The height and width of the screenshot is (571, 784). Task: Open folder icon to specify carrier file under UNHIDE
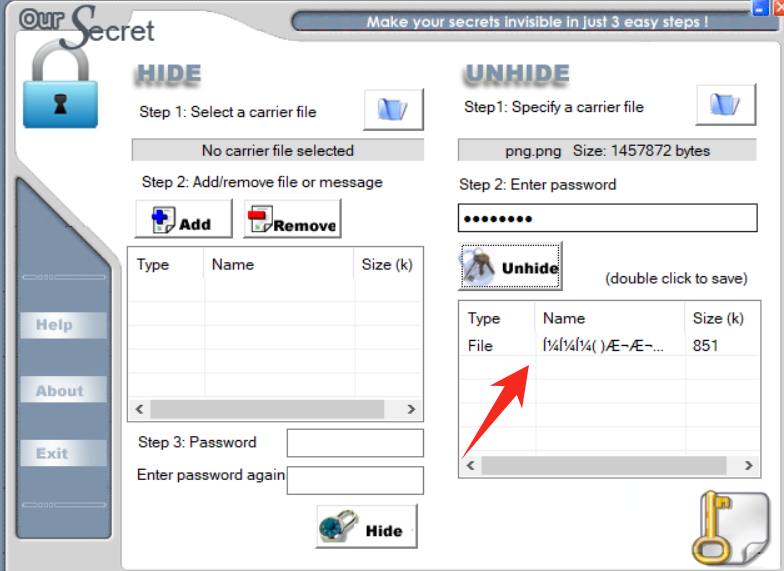[726, 104]
